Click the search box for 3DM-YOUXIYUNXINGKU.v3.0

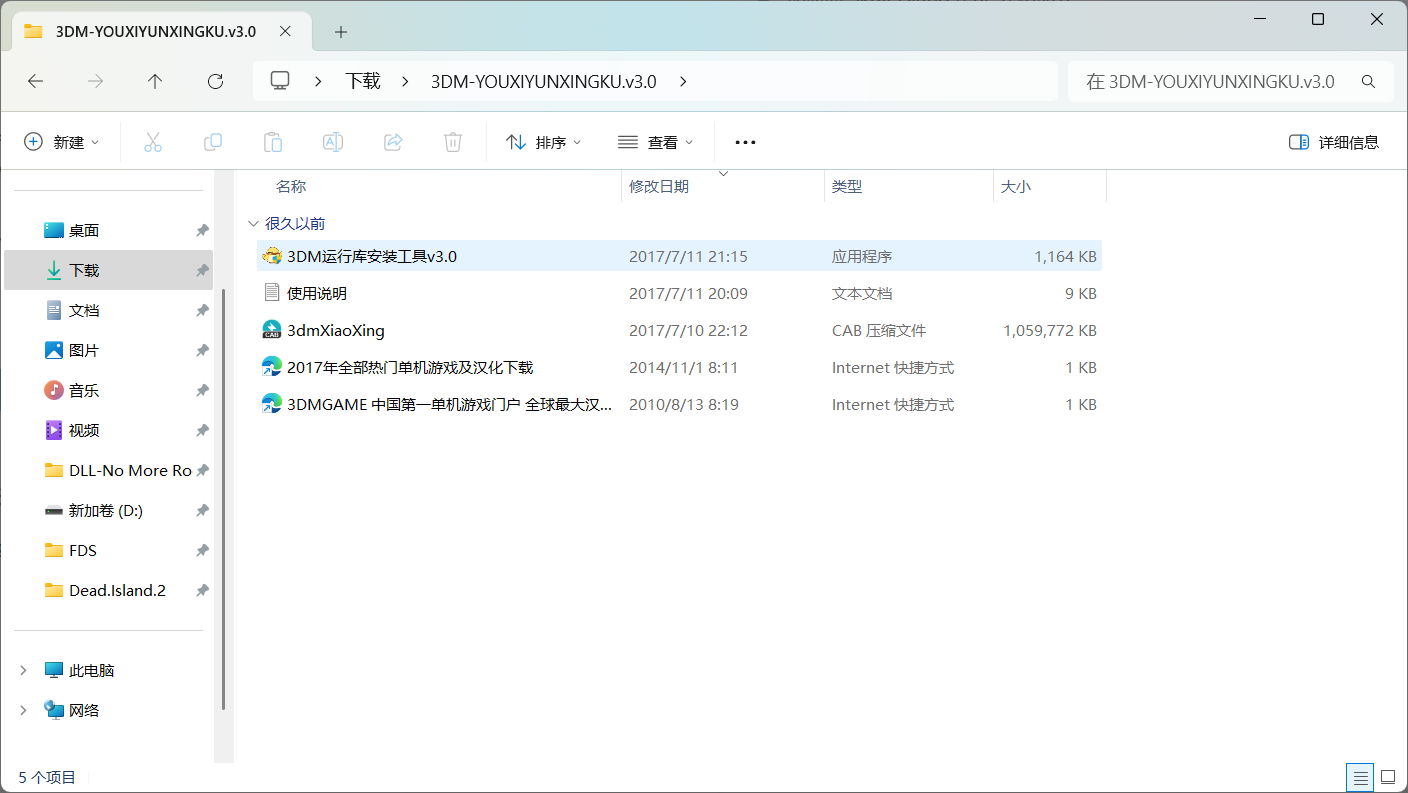pyautogui.click(x=1230, y=82)
